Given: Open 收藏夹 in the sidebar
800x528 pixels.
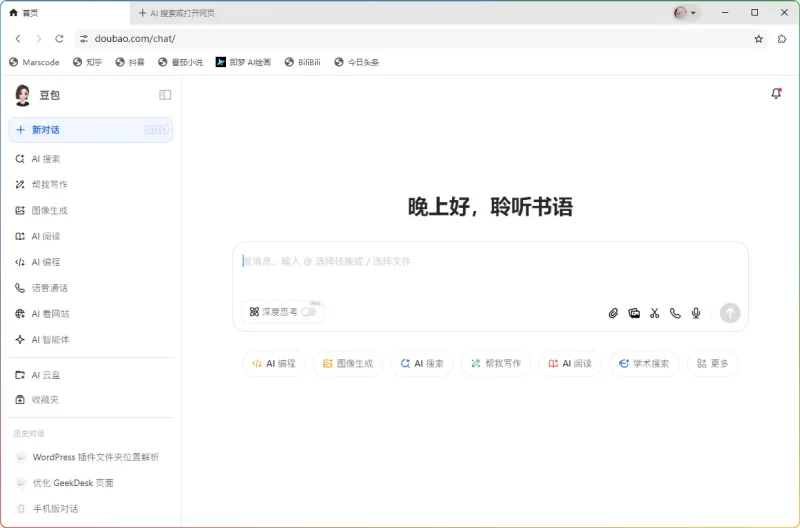Looking at the screenshot, I should (x=90, y=399).
